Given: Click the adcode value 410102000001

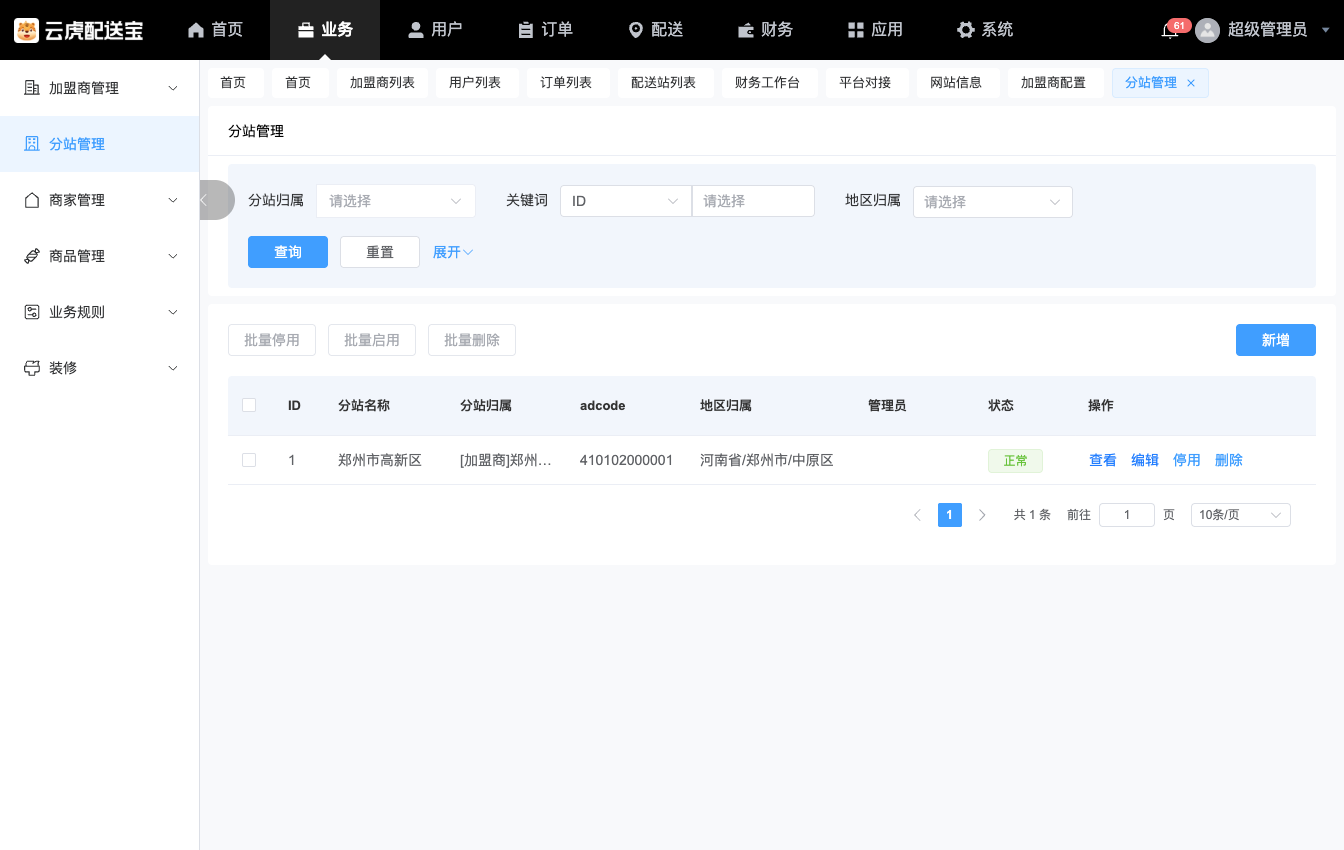Looking at the screenshot, I should [627, 460].
